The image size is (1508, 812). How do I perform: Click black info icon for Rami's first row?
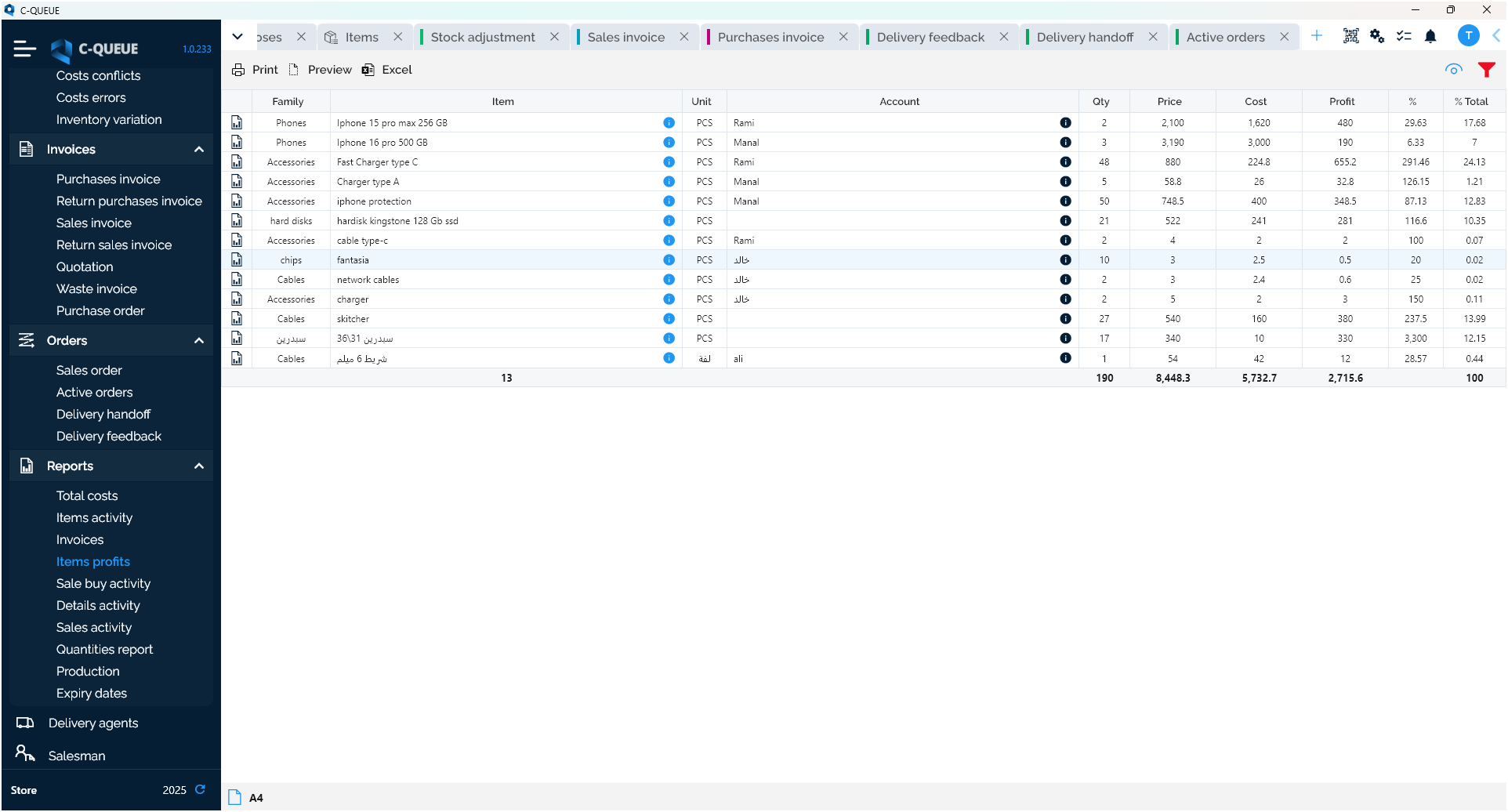click(1065, 123)
